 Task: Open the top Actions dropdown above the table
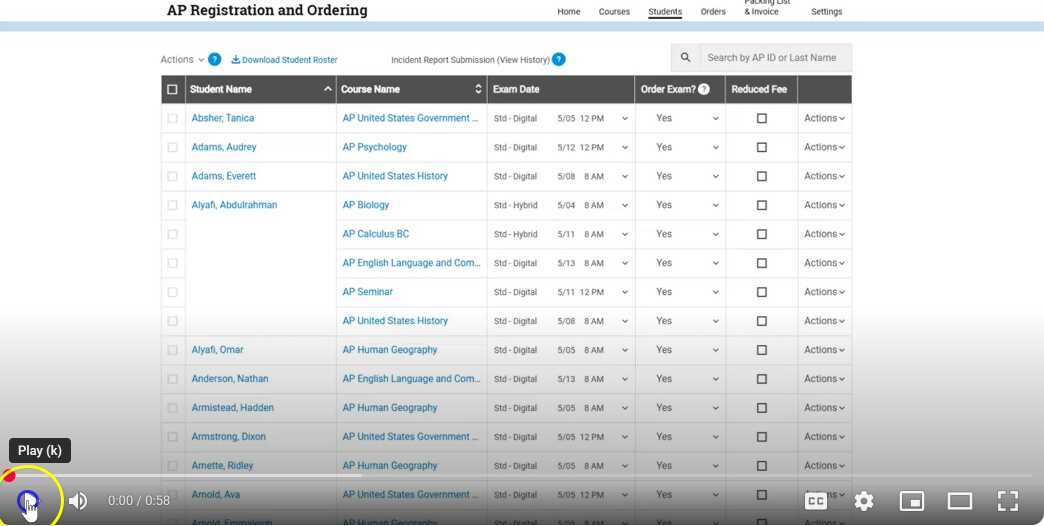(182, 59)
